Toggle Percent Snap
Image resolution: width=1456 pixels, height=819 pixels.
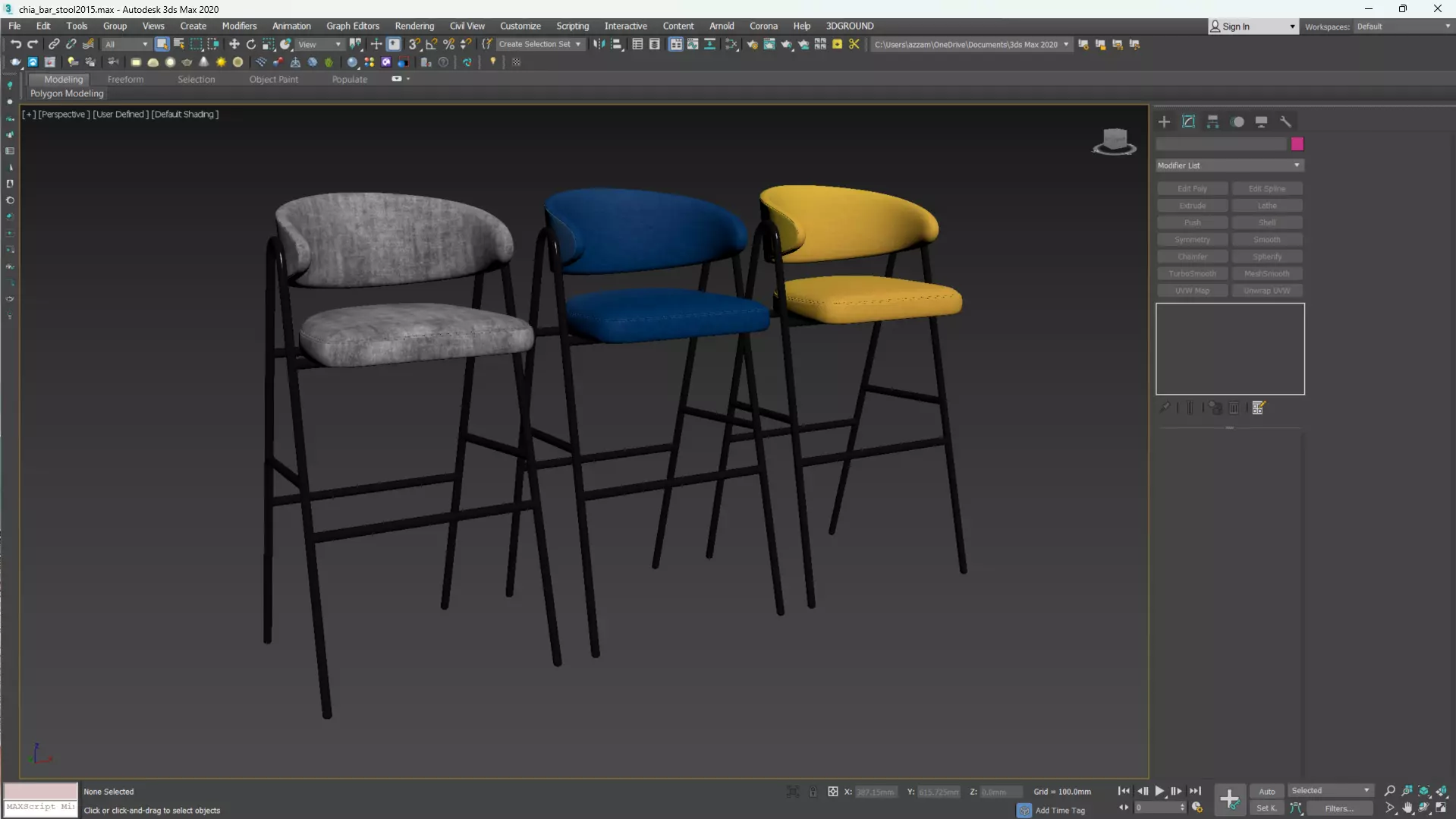(x=449, y=44)
